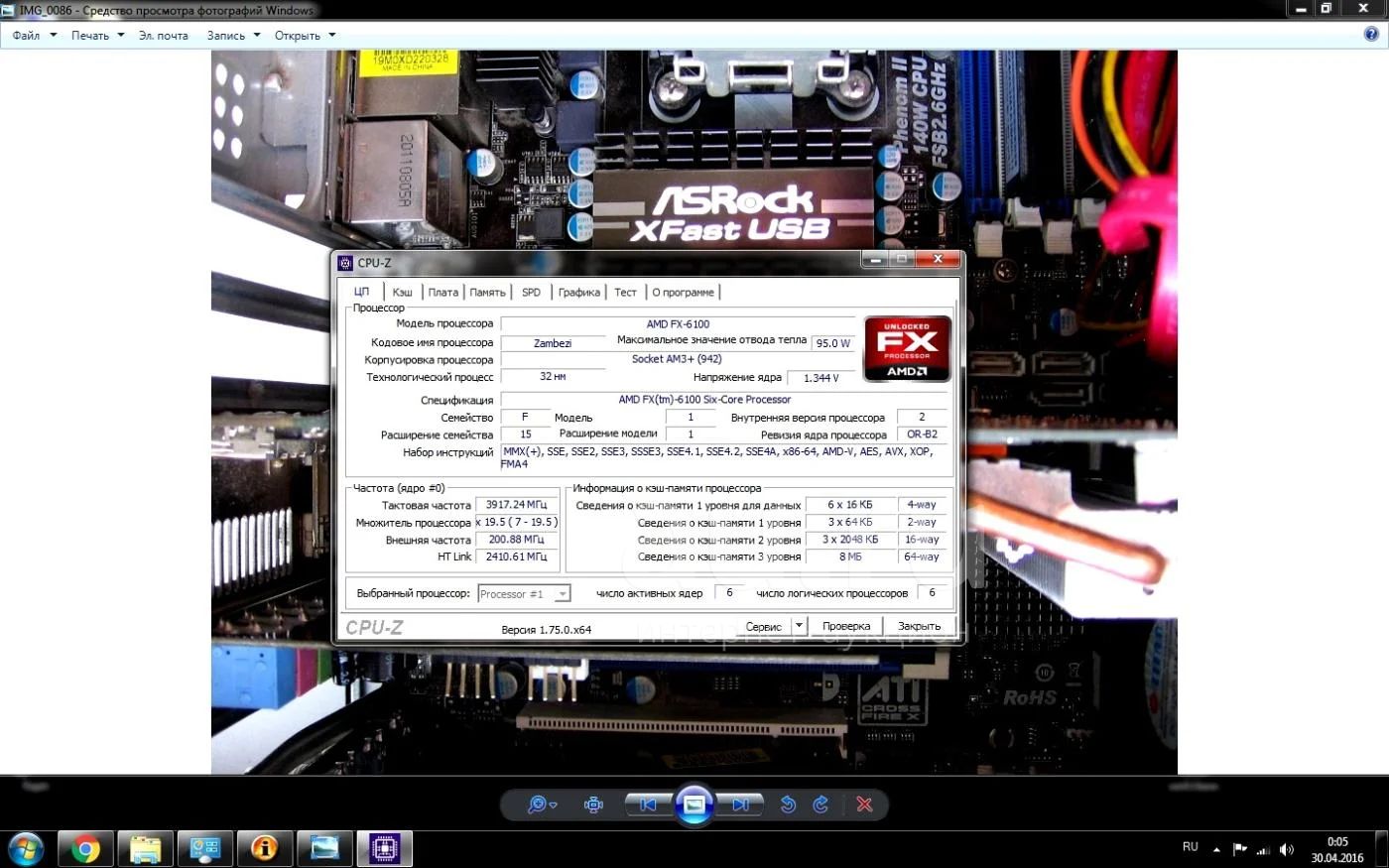This screenshot has height=868, width=1389.
Task: Click the speaker volume tray icon
Action: tap(1287, 849)
